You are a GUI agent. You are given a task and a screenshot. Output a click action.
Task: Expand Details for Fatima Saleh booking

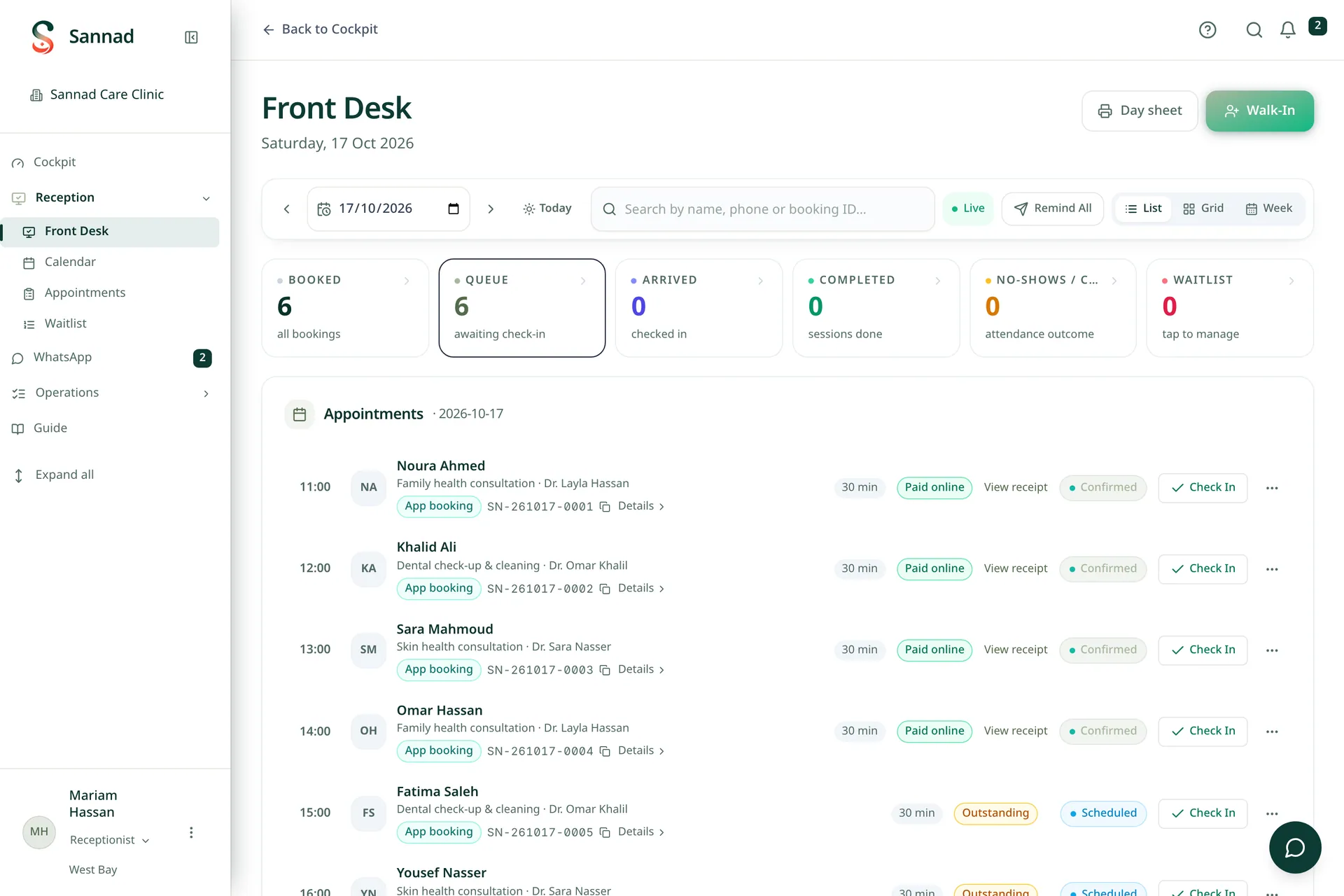(641, 832)
